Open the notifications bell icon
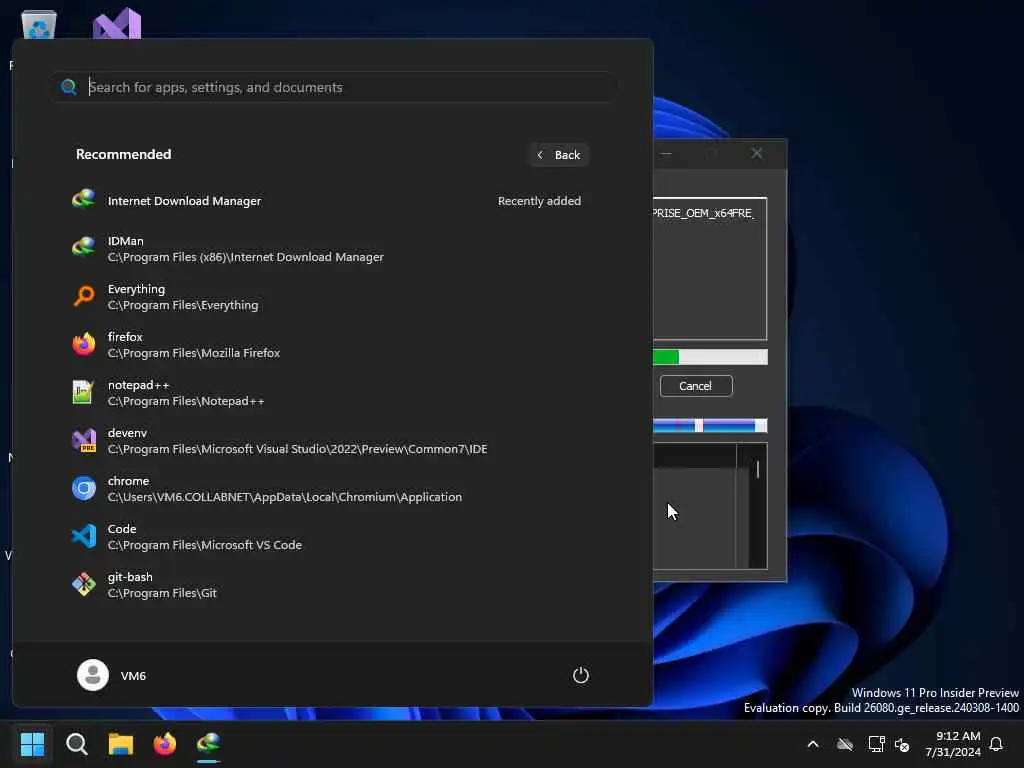 [996, 744]
